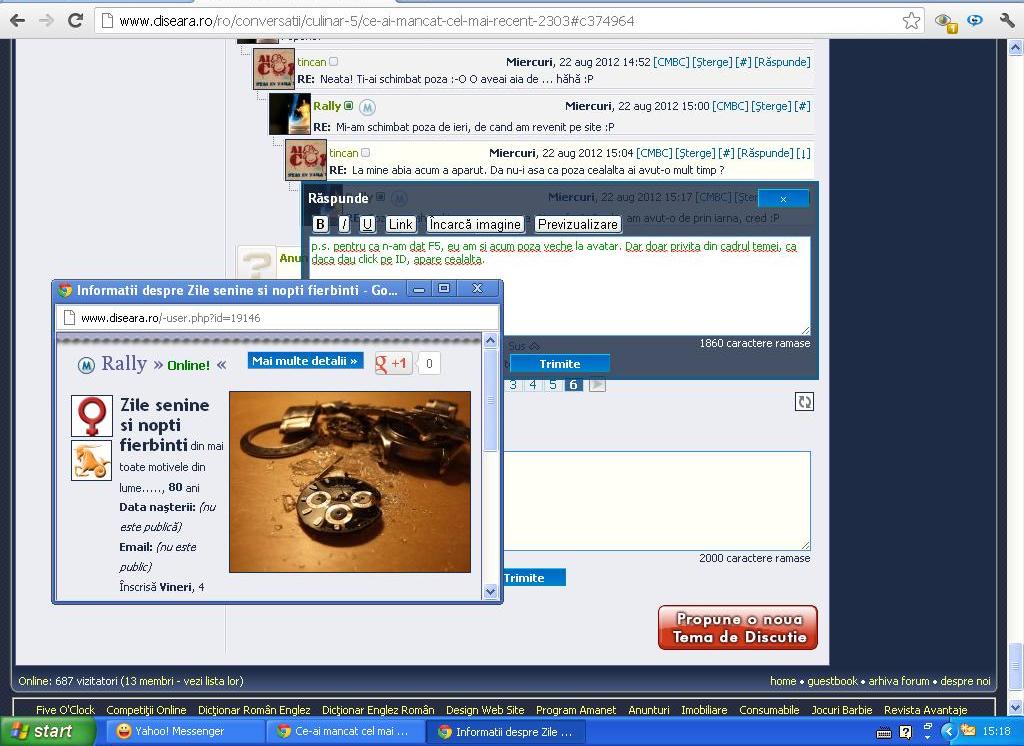
Task: Click the browser Back arrow
Action: pyautogui.click(x=18, y=21)
